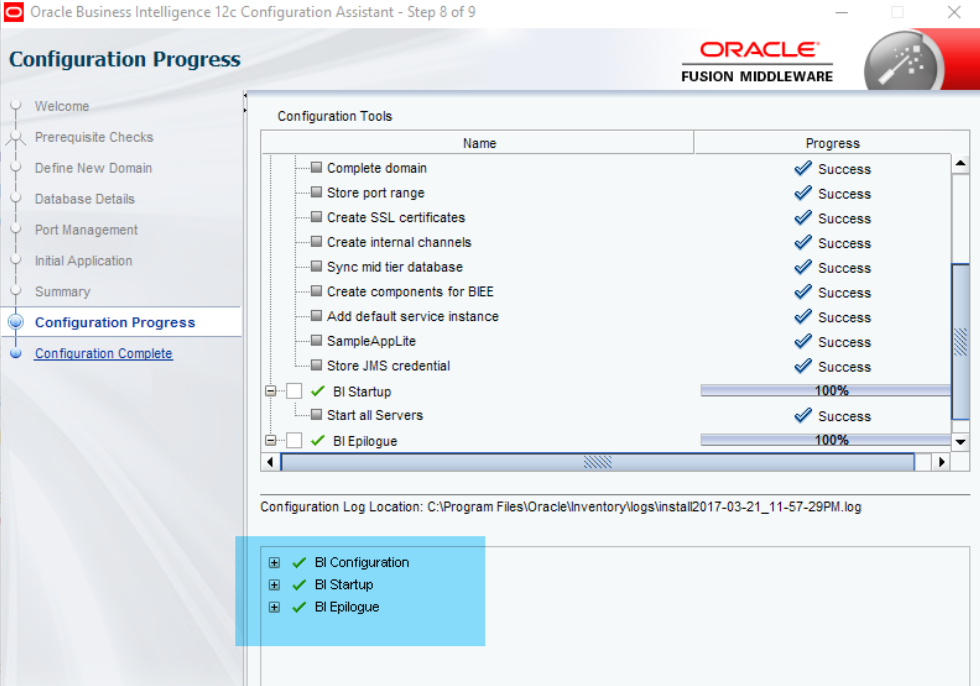The height and width of the screenshot is (686, 980).
Task: Select the Initial Application step
Action: (x=83, y=261)
